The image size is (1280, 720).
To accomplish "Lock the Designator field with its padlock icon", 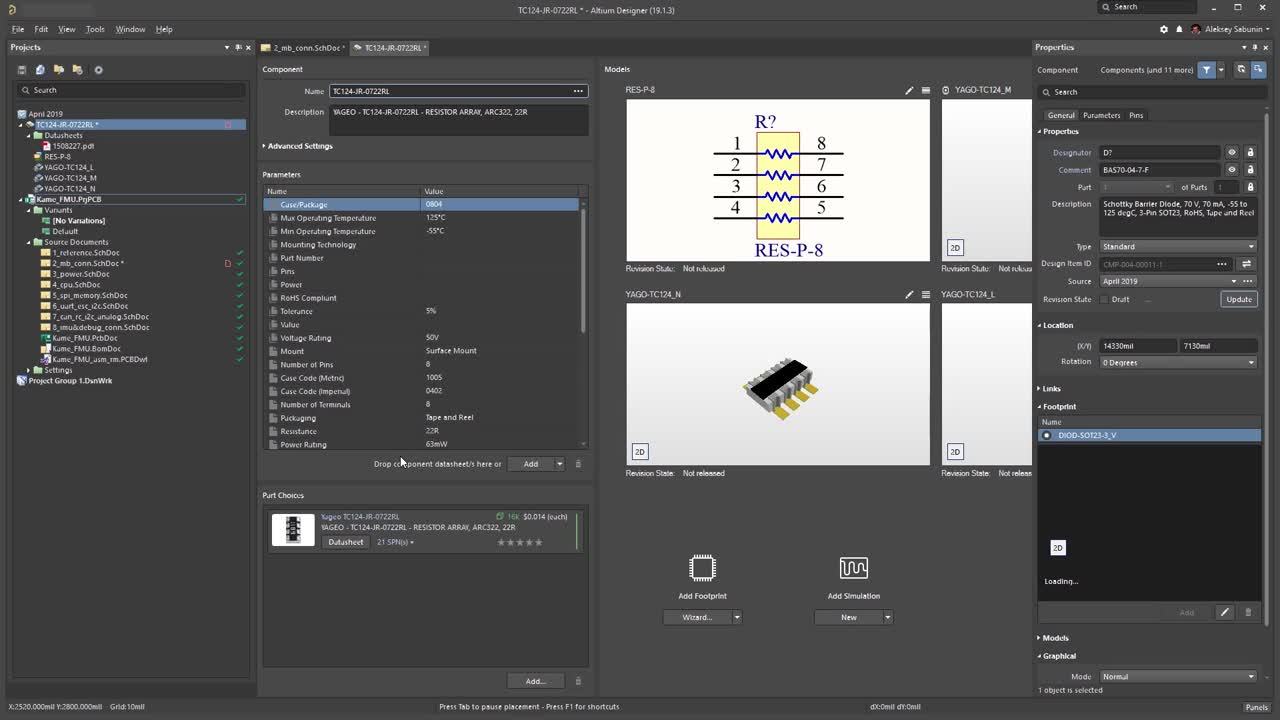I will click(x=1250, y=153).
